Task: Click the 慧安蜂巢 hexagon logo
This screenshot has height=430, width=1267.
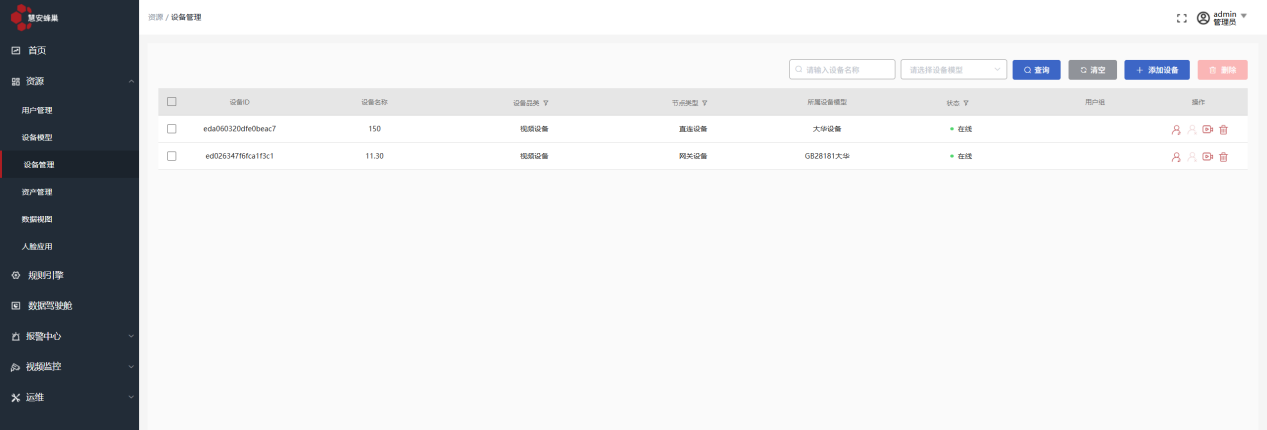Action: pyautogui.click(x=21, y=17)
